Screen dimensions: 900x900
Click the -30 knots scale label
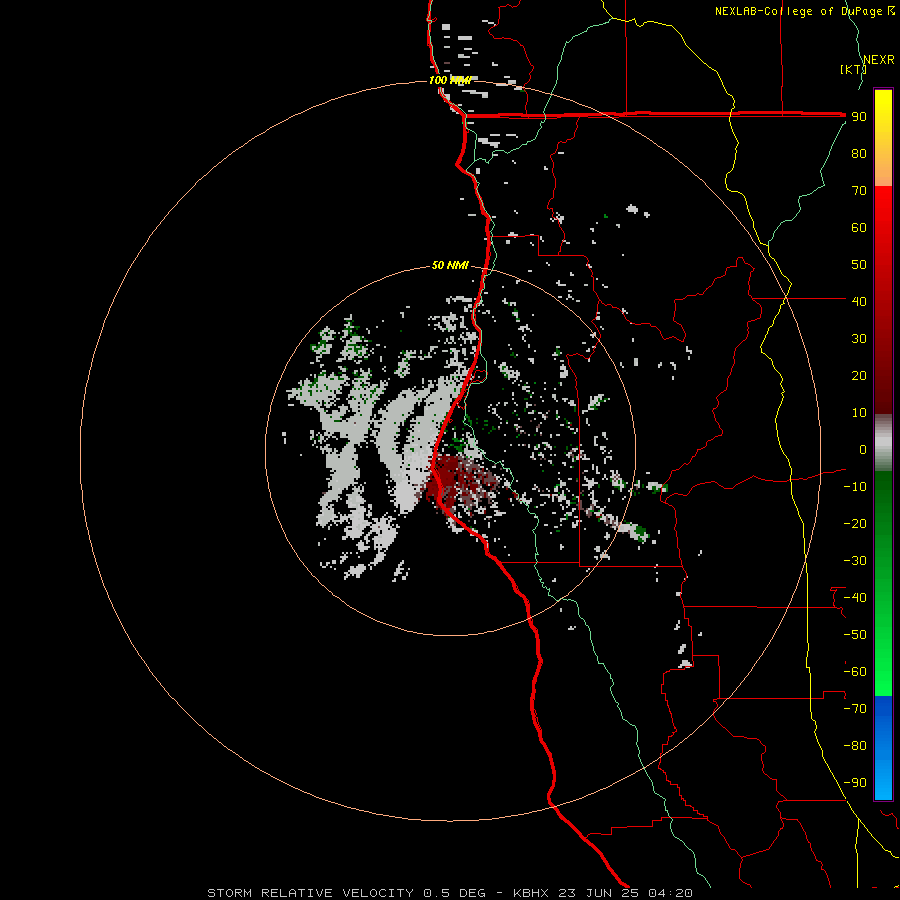tap(855, 561)
